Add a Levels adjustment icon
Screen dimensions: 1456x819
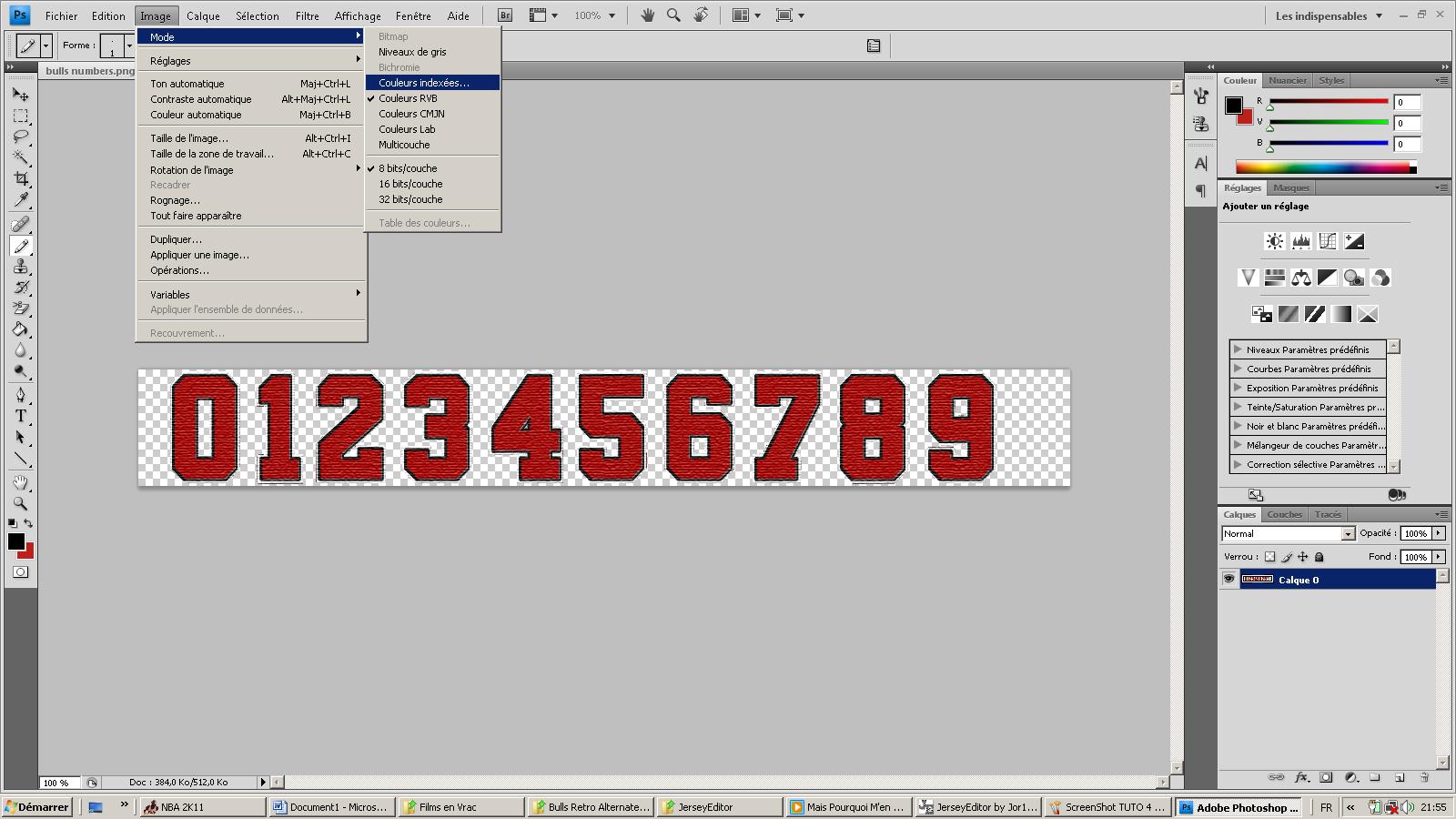tap(1300, 241)
